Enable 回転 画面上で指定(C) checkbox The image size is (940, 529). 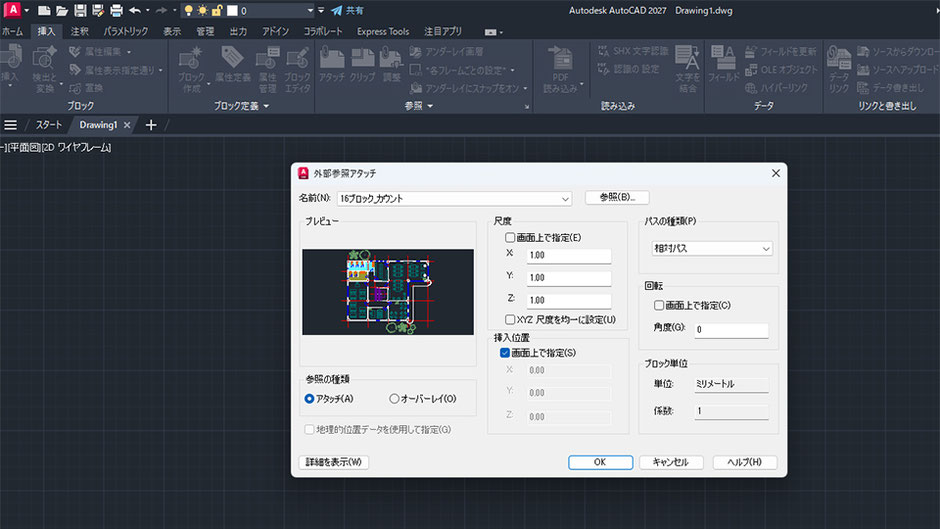pyautogui.click(x=659, y=305)
